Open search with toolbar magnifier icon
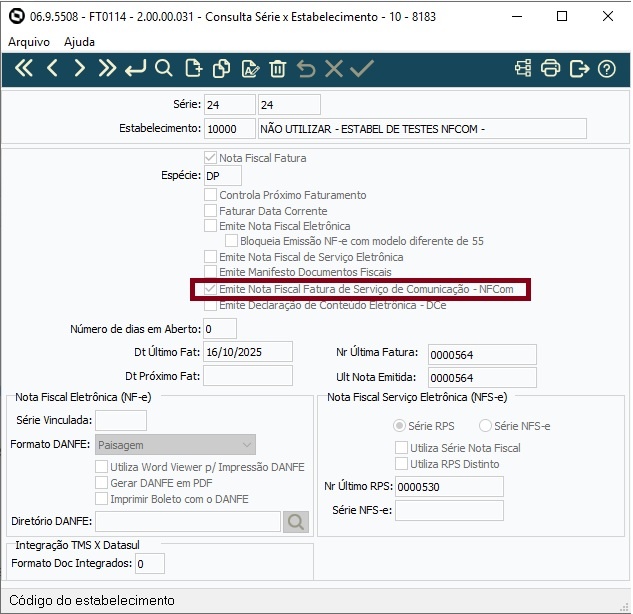 163,68
